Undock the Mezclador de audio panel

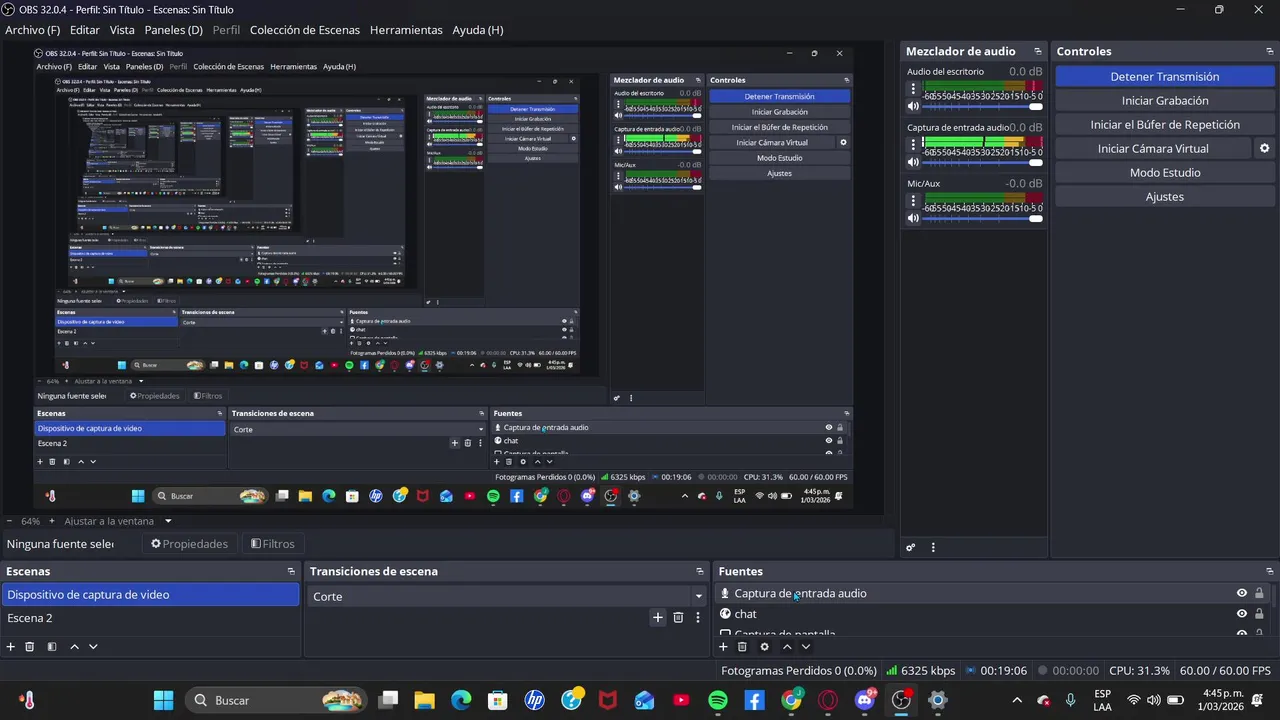click(x=1038, y=51)
